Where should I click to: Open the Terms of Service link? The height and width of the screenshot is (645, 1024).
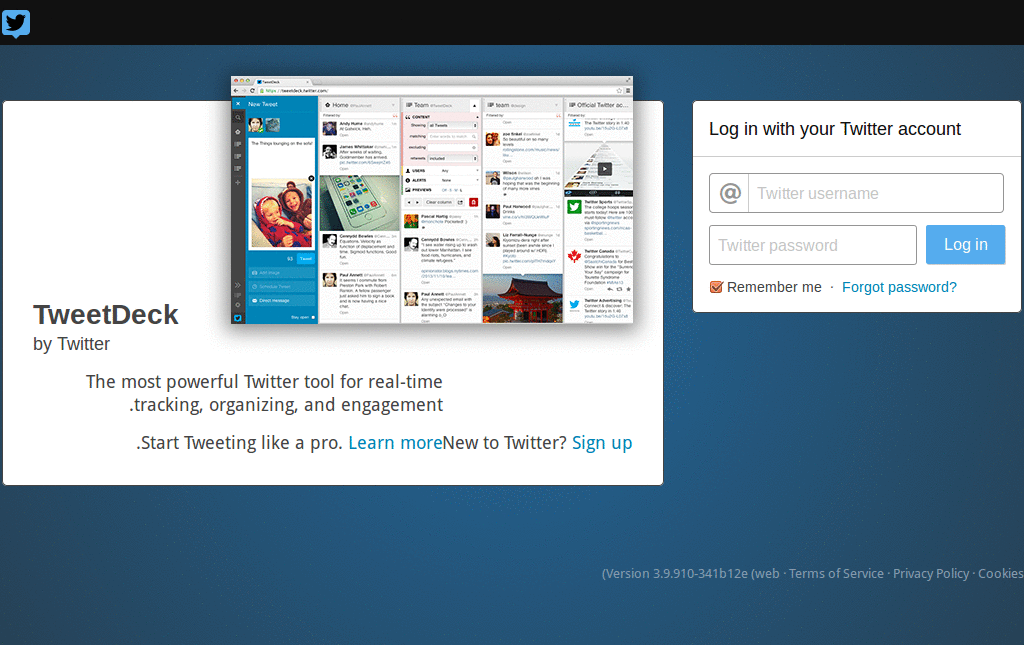click(836, 573)
